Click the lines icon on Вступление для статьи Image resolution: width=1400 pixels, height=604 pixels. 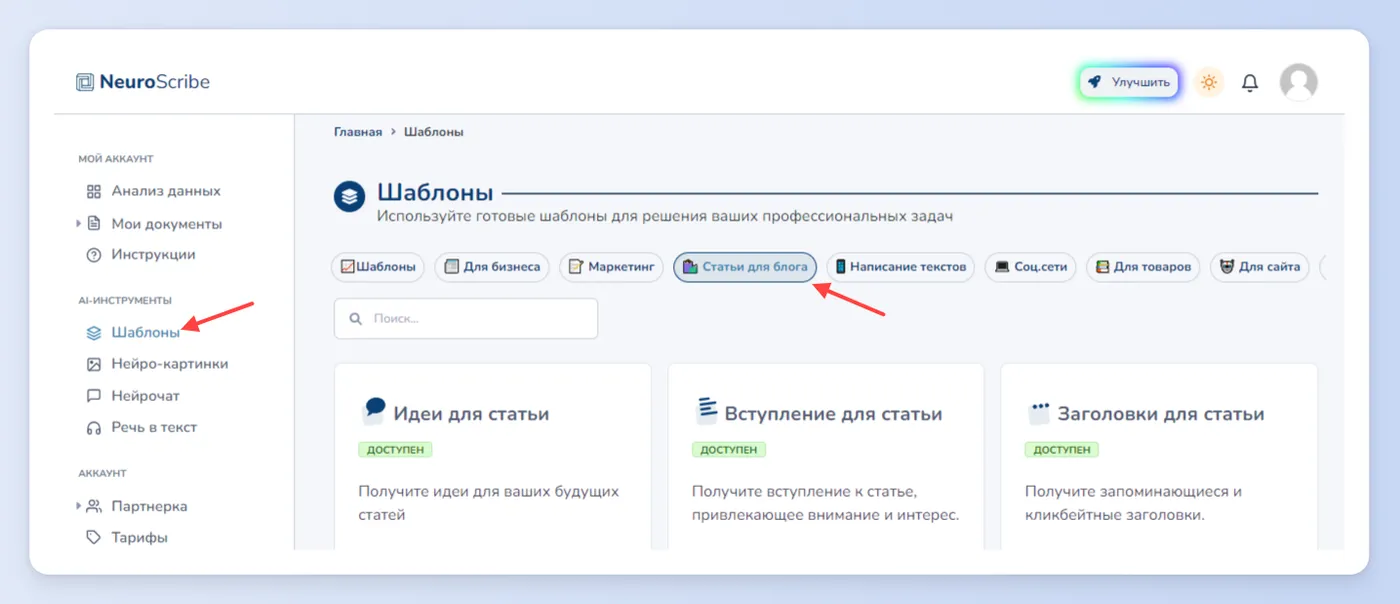point(707,411)
